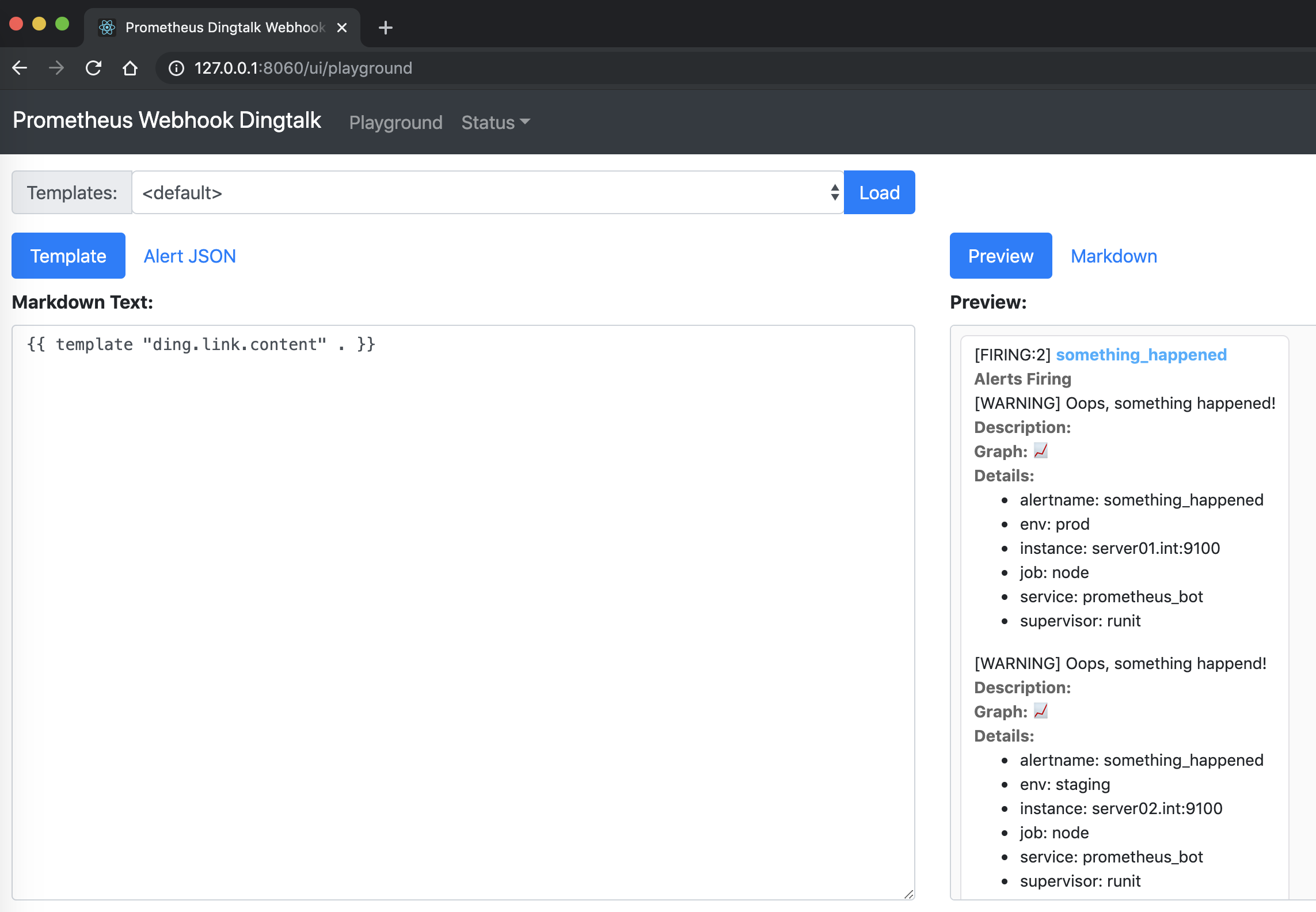Open the first alert's Graph chart icon
The height and width of the screenshot is (912, 1316).
1040,451
